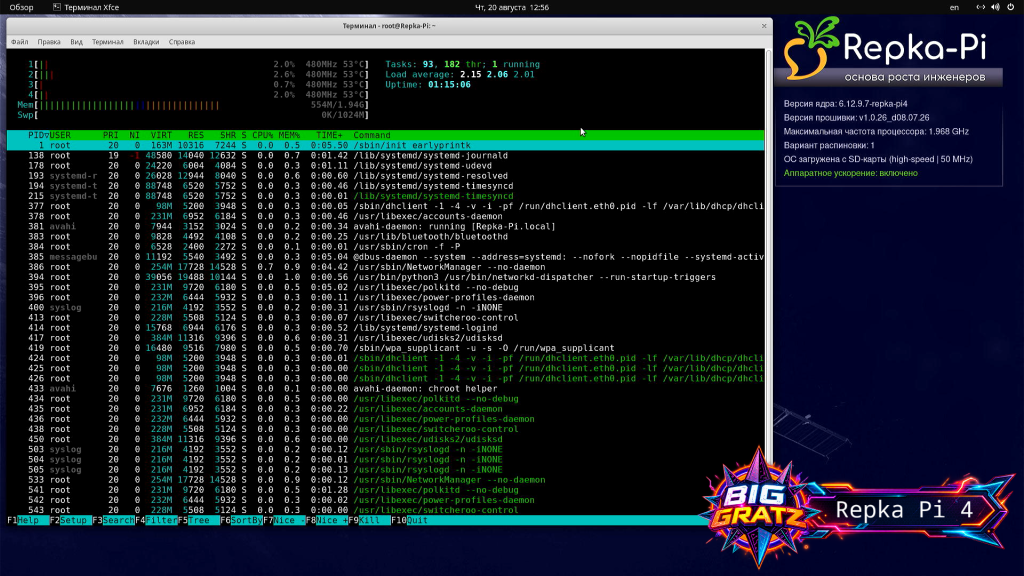Viewport: 1024px width, 576px height.
Task: Close the terminal window
Action: coord(764,26)
